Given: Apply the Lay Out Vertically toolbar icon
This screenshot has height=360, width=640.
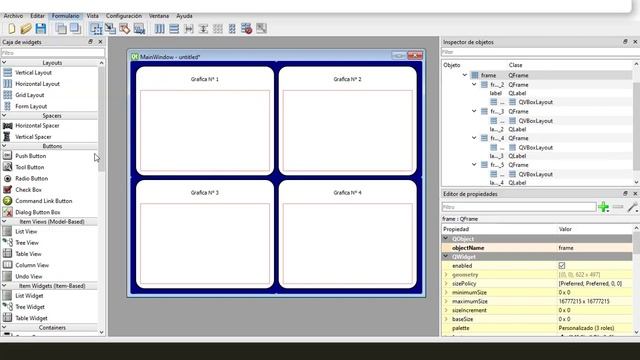Looking at the screenshot, I should pyautogui.click(x=174, y=29).
